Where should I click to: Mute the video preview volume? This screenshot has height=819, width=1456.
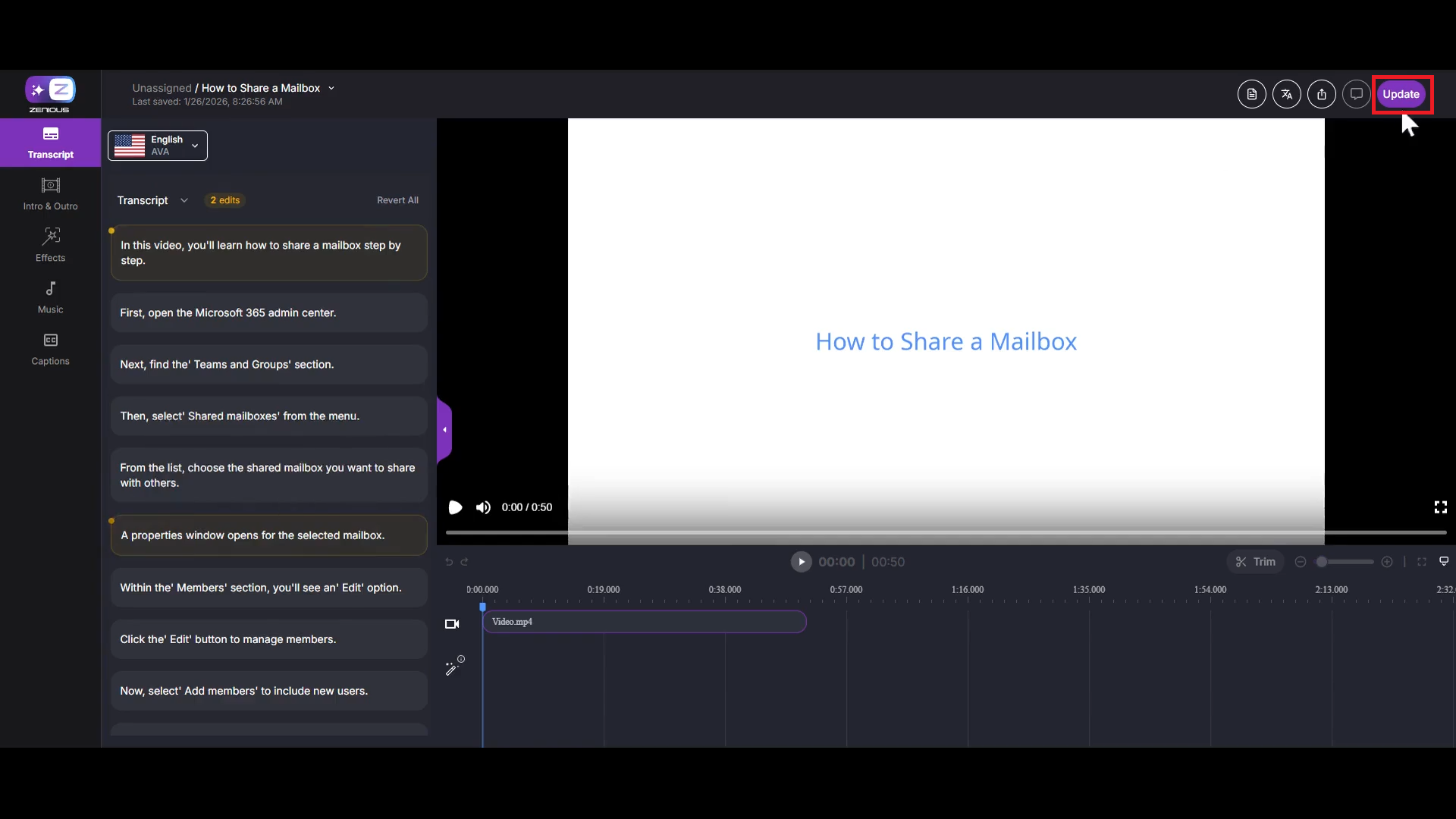(483, 507)
